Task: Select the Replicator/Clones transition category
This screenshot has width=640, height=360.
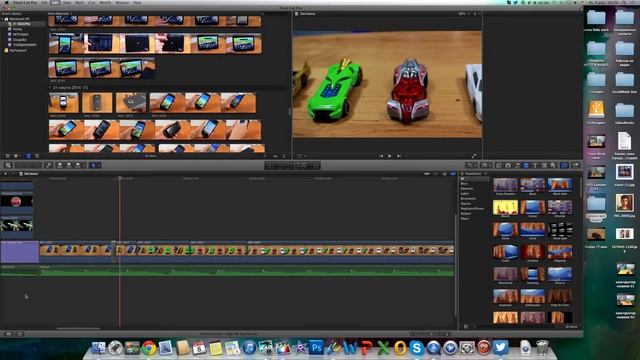Action: tap(472, 209)
